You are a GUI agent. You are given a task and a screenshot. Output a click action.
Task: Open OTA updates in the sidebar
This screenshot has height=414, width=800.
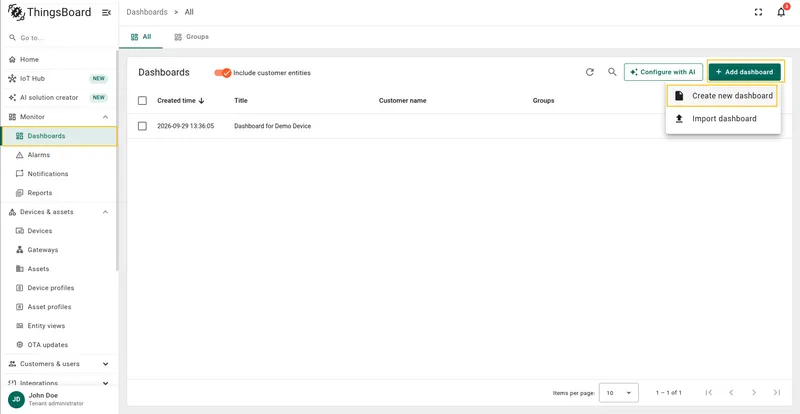(59, 345)
